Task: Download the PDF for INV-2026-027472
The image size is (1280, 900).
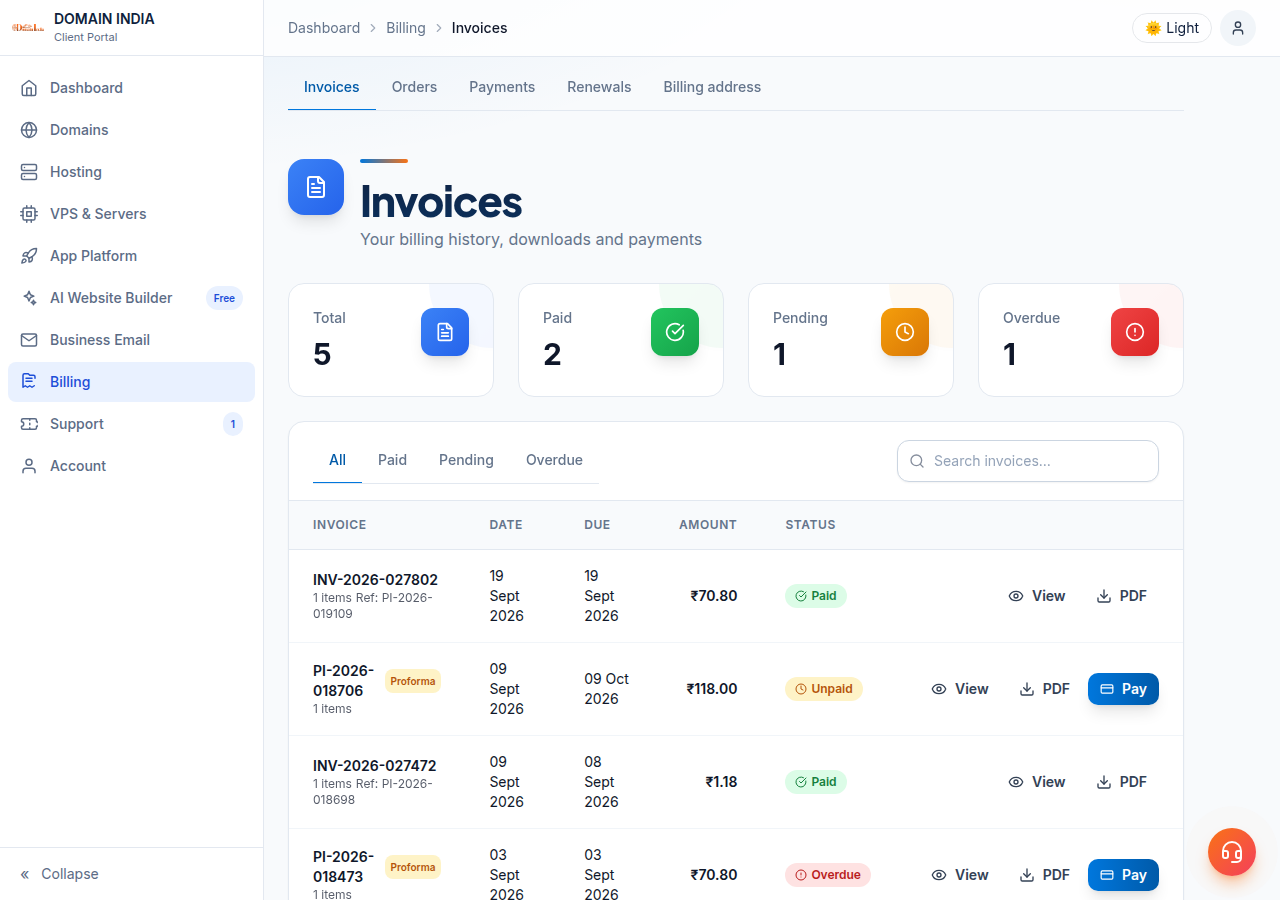Action: pyautogui.click(x=1121, y=782)
